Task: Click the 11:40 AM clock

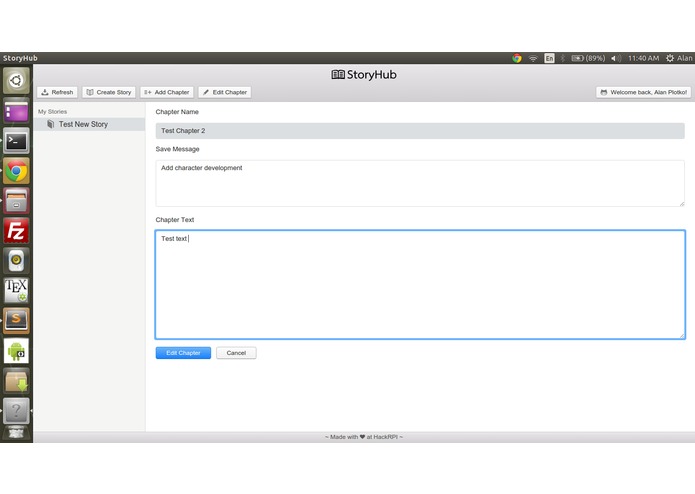Action: 643,58
